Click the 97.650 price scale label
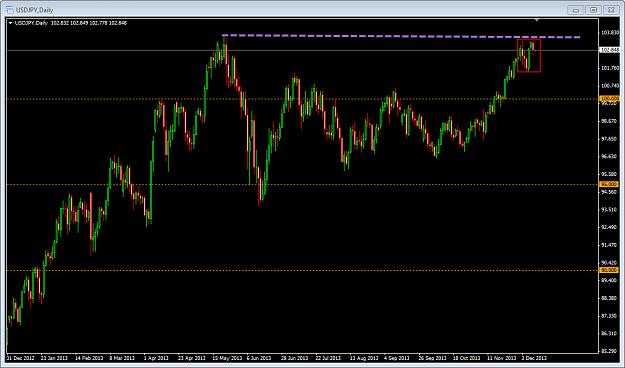The height and width of the screenshot is (368, 625). click(610, 139)
